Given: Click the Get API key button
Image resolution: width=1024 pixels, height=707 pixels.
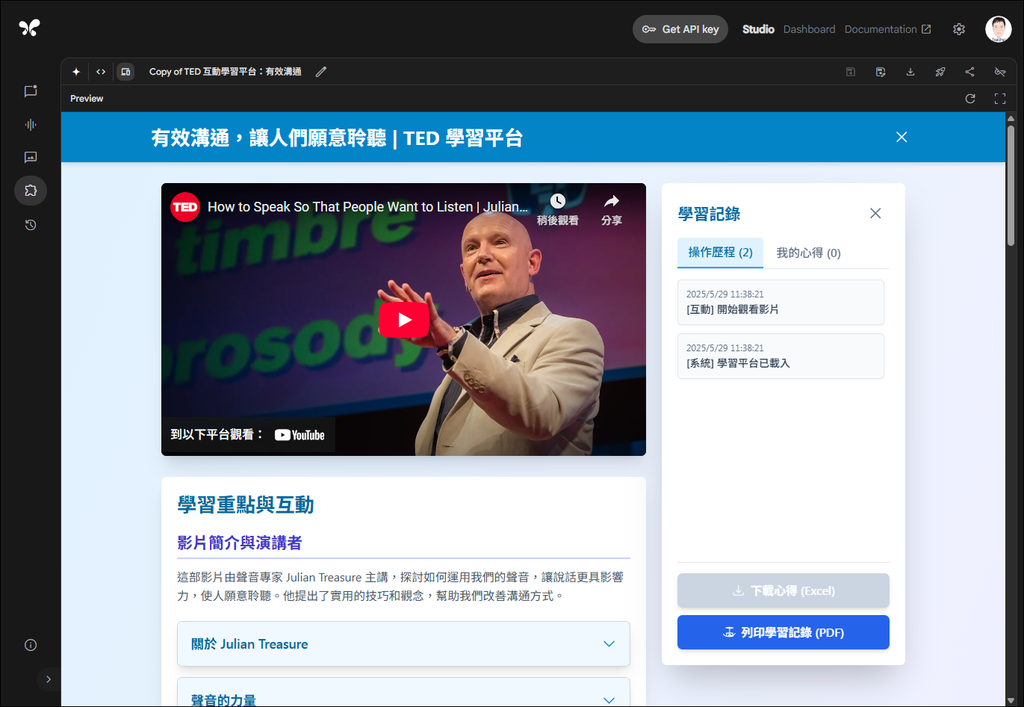Looking at the screenshot, I should (680, 29).
